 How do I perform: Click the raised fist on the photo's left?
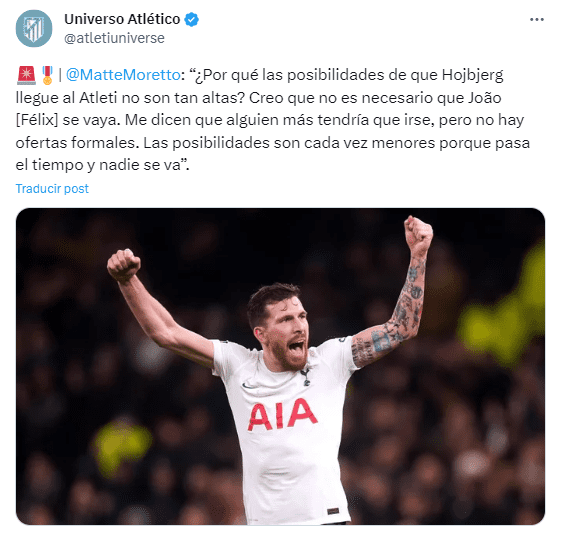pos(123,265)
